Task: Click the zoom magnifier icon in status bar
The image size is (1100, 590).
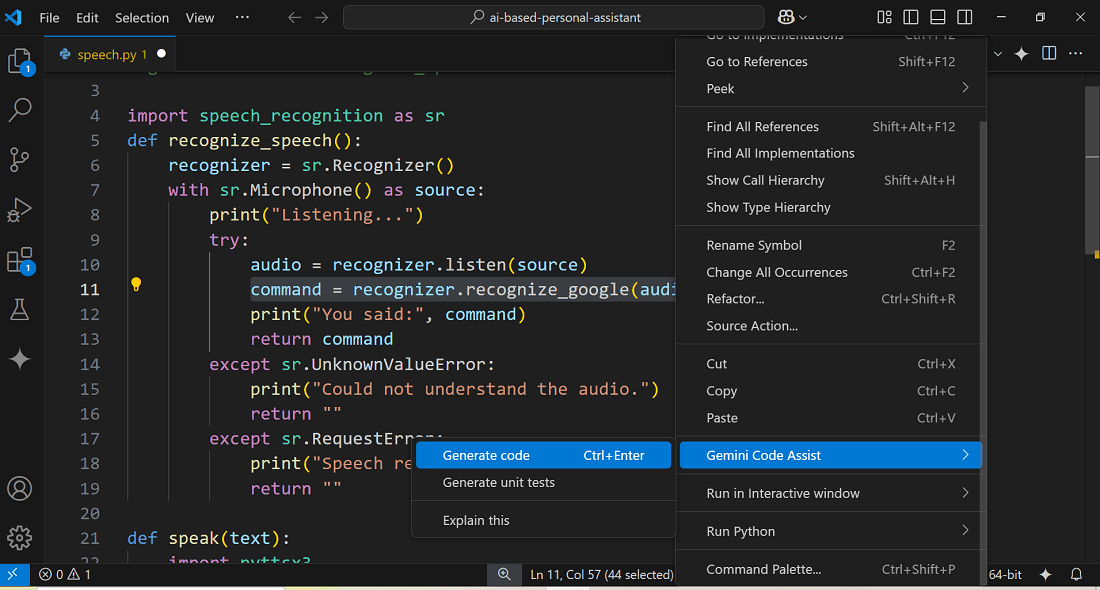Action: tap(504, 575)
